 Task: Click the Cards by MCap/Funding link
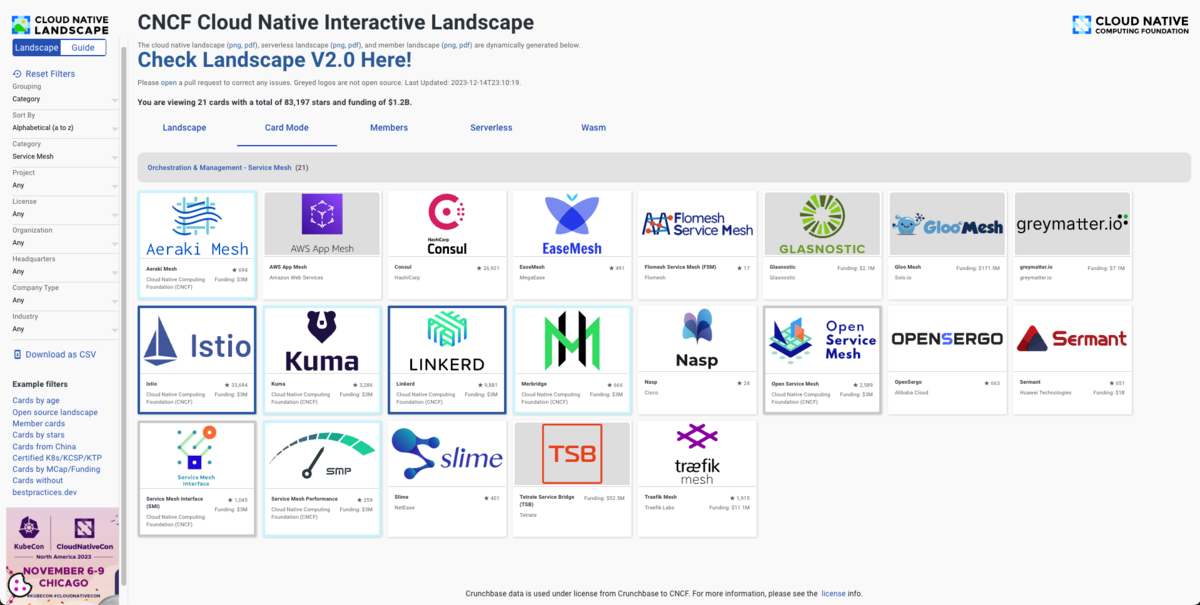56,470
